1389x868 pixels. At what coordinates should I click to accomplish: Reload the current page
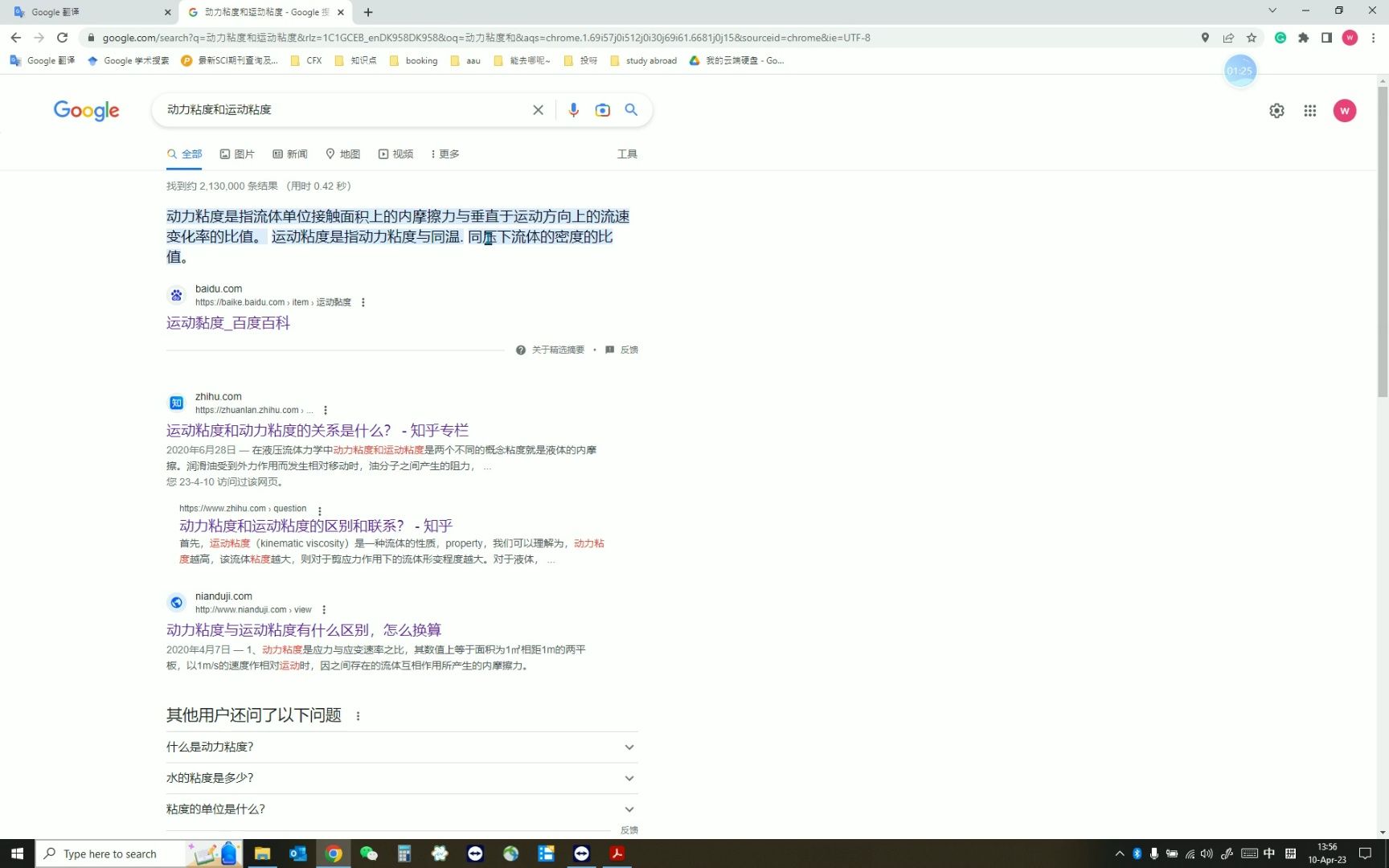[62, 38]
